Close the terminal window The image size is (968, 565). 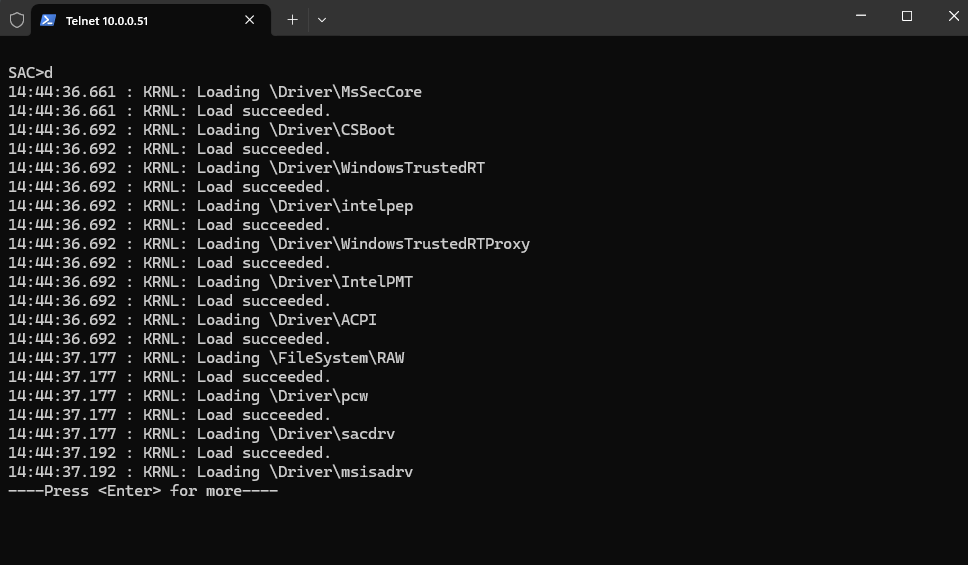click(x=953, y=16)
